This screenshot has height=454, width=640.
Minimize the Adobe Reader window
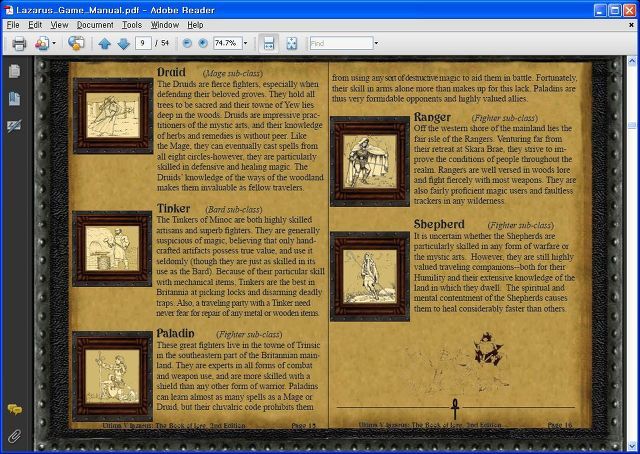click(600, 10)
